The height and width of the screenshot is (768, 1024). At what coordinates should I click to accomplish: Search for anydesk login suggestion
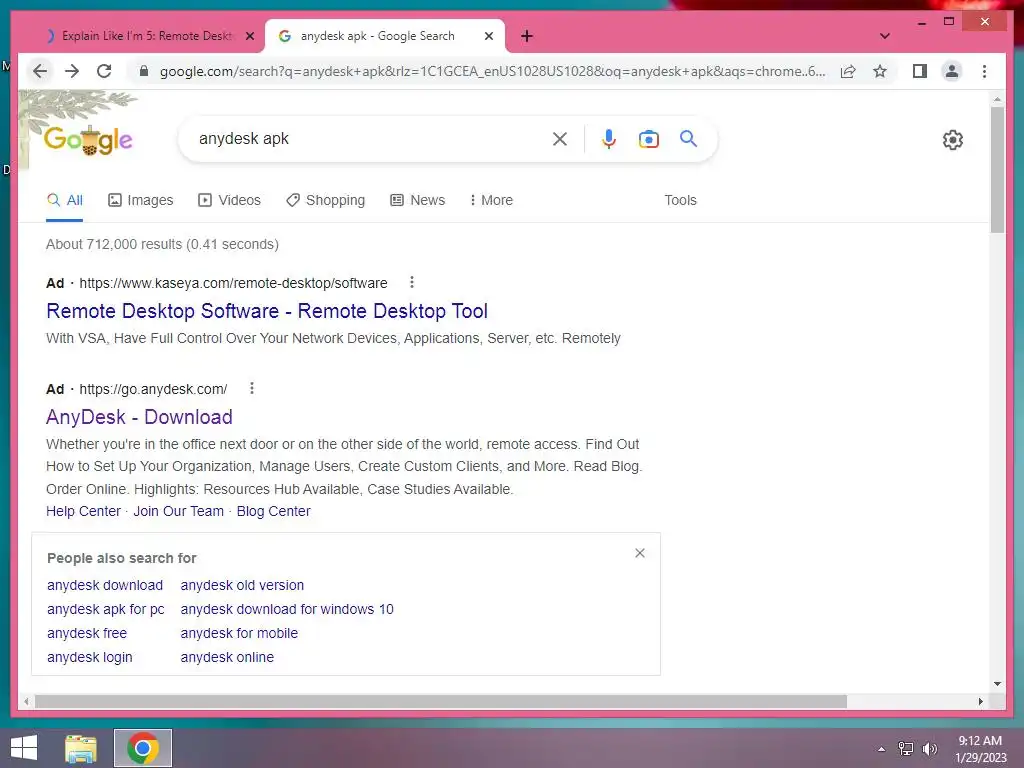coord(89,657)
